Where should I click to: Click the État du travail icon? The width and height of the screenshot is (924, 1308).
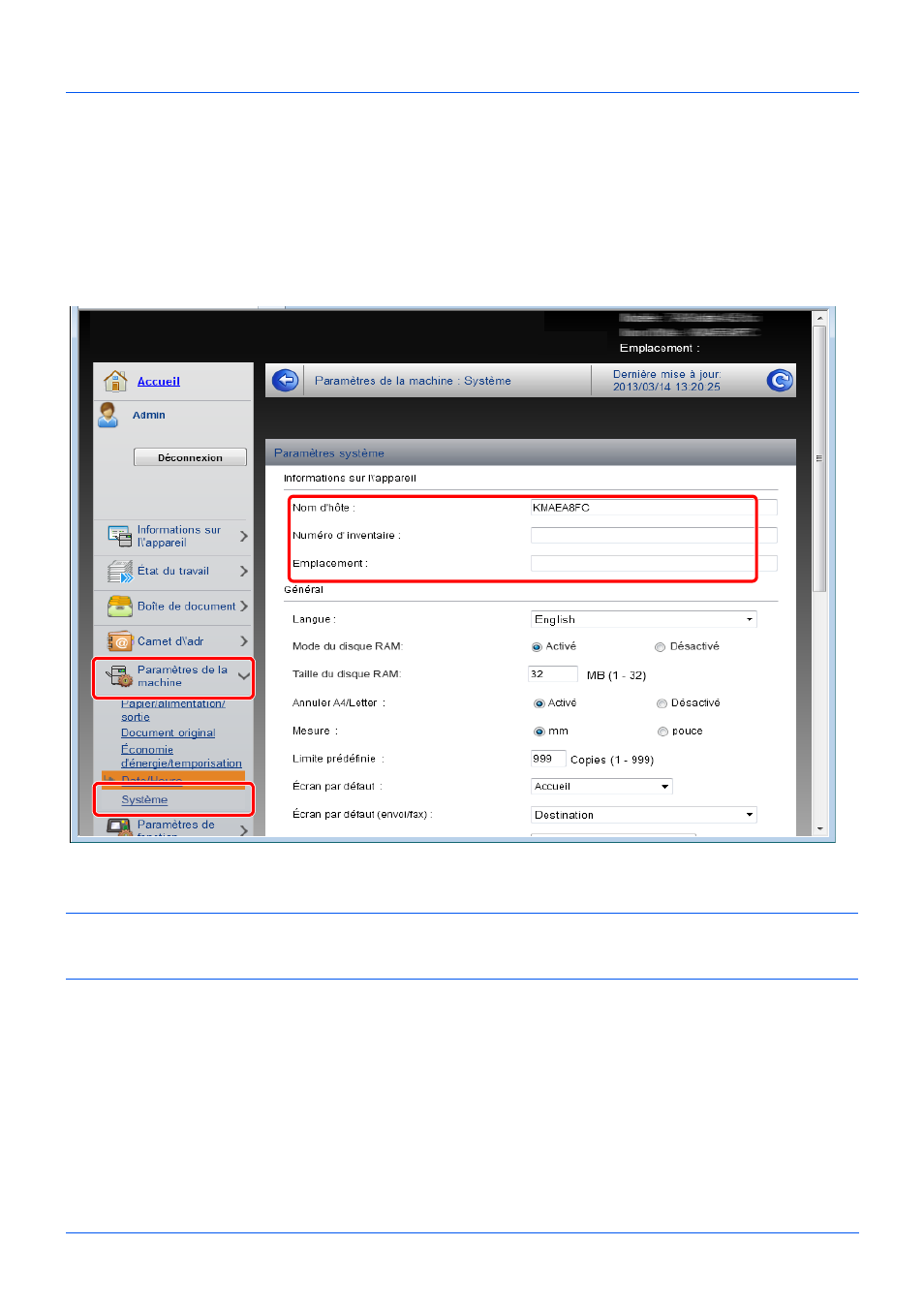click(120, 572)
